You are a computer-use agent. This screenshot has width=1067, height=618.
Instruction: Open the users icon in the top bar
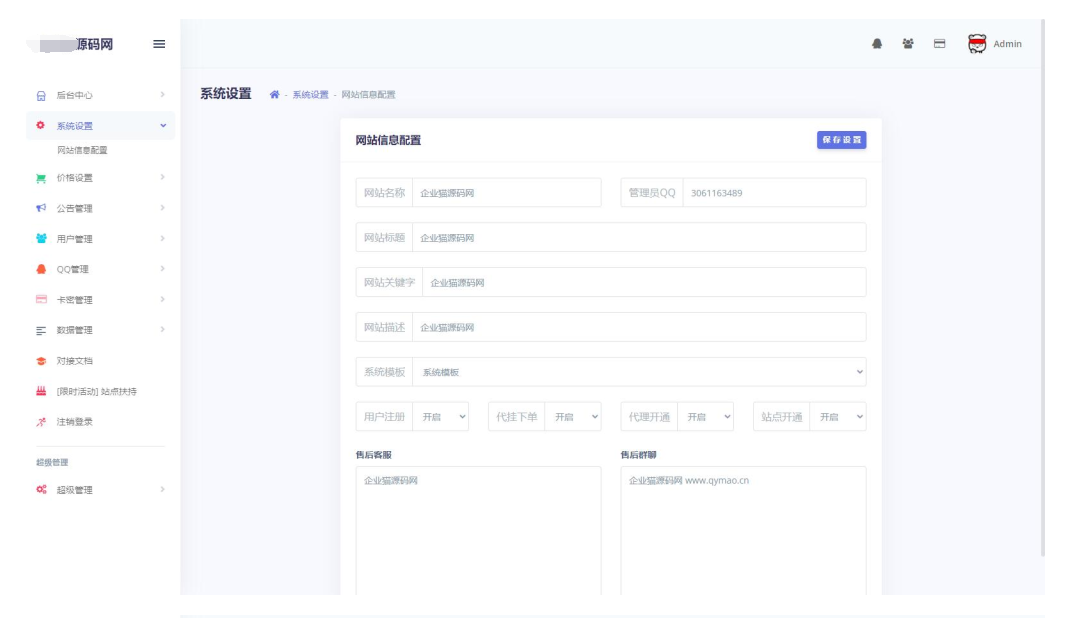908,44
